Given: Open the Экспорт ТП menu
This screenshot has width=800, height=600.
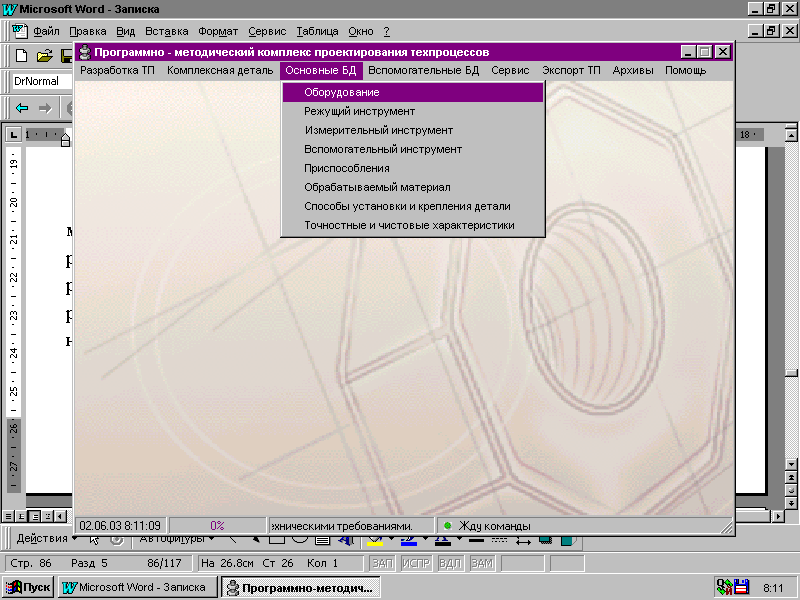Looking at the screenshot, I should pos(571,70).
